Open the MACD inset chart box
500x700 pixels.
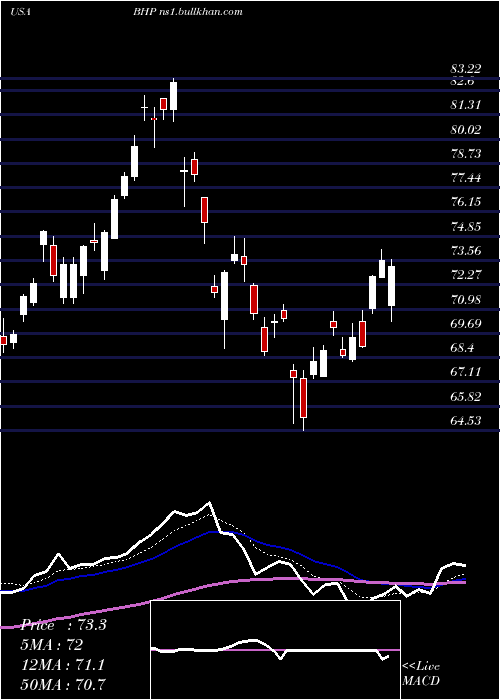(x=275, y=650)
